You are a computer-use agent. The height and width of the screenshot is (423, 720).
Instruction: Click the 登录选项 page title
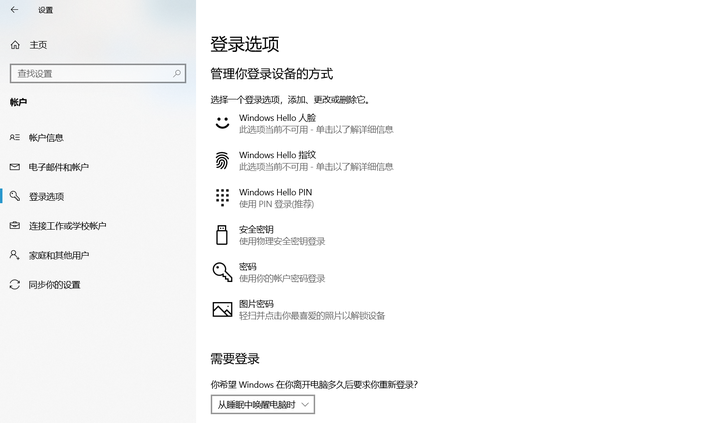[245, 44]
